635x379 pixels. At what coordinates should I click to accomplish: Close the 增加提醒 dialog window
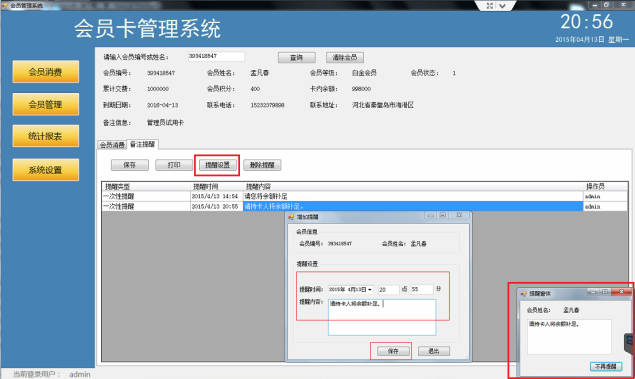click(459, 215)
